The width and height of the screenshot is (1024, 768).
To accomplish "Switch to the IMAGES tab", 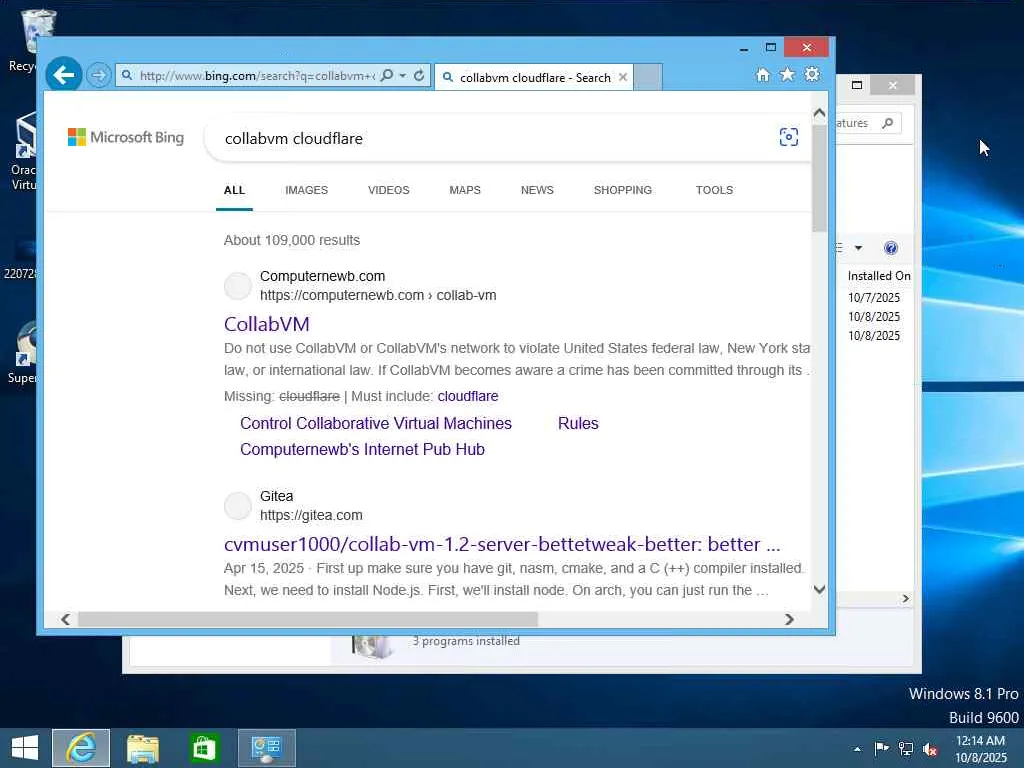I will point(306,190).
